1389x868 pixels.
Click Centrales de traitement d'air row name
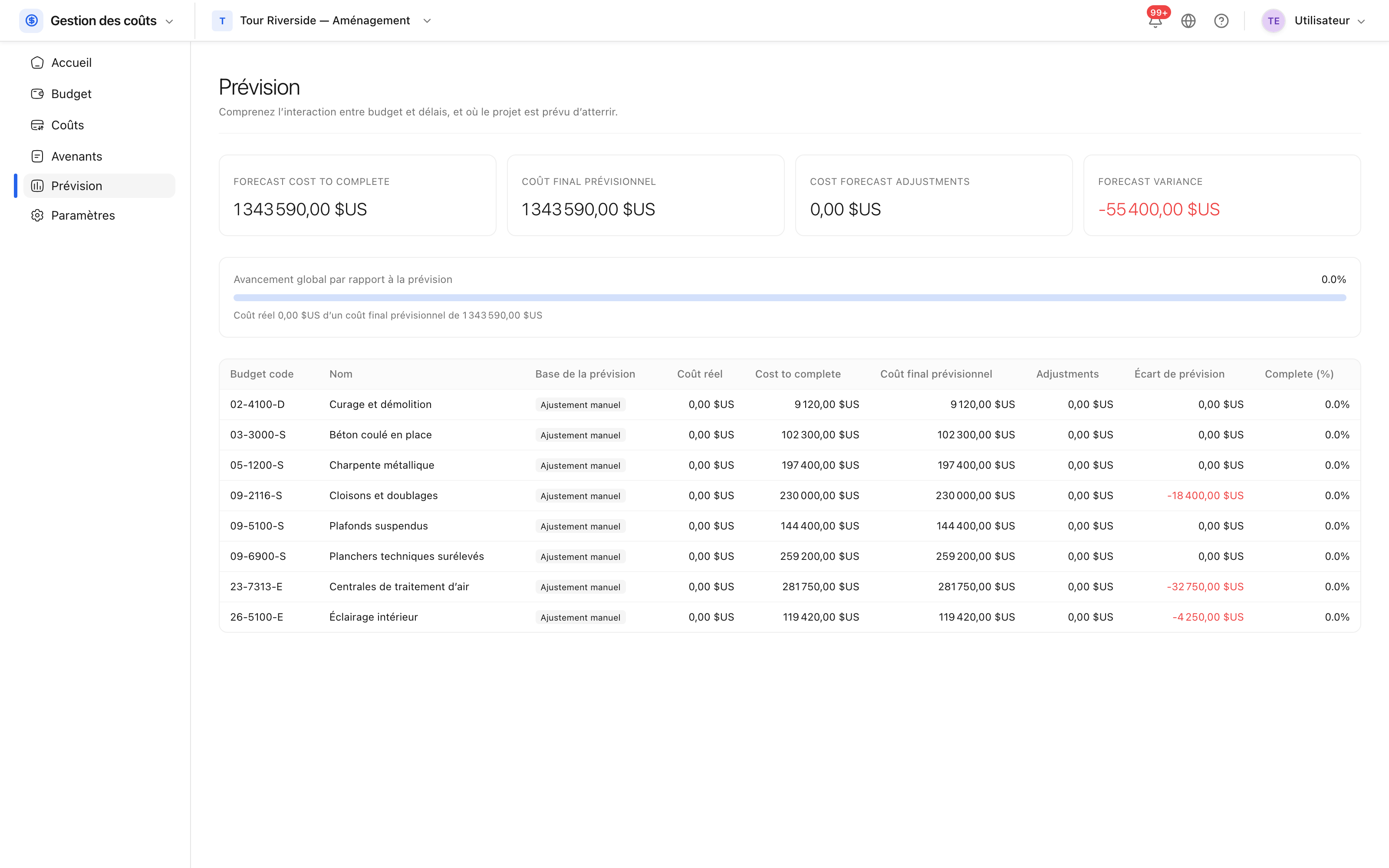(399, 587)
